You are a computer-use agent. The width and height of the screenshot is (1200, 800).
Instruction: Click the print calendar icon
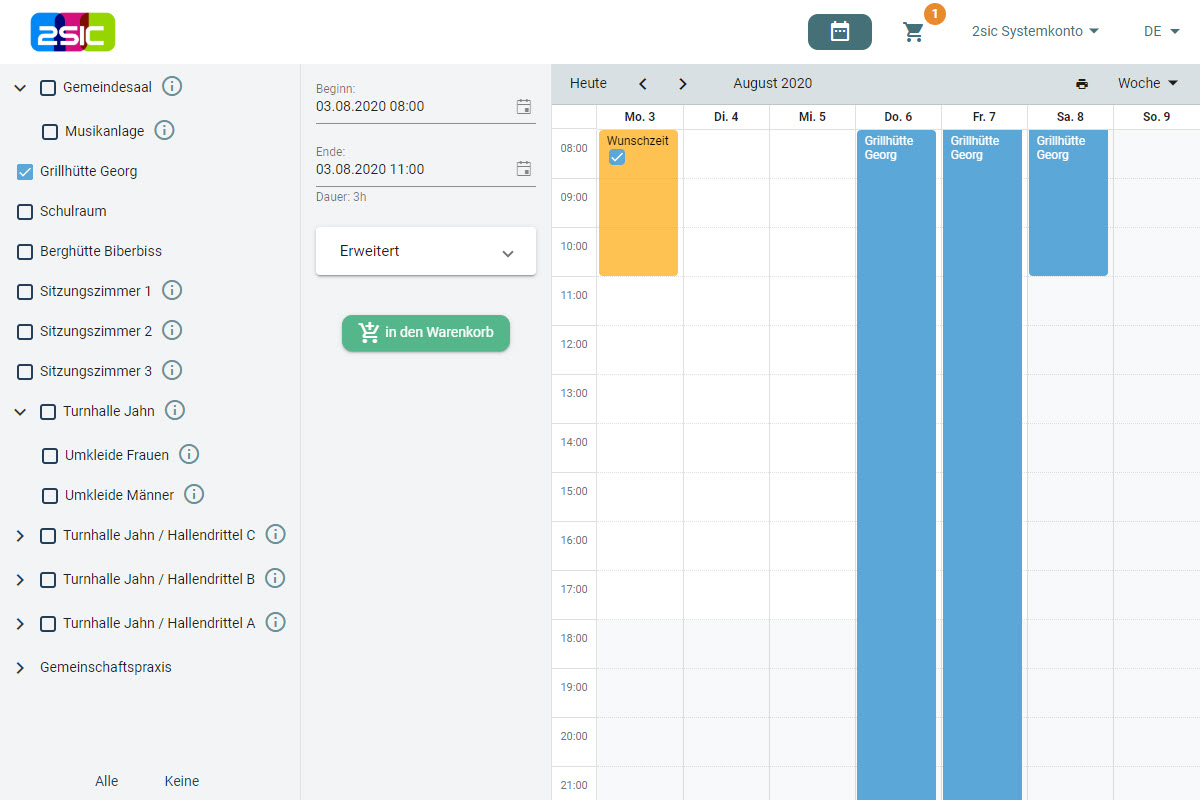click(x=1081, y=84)
